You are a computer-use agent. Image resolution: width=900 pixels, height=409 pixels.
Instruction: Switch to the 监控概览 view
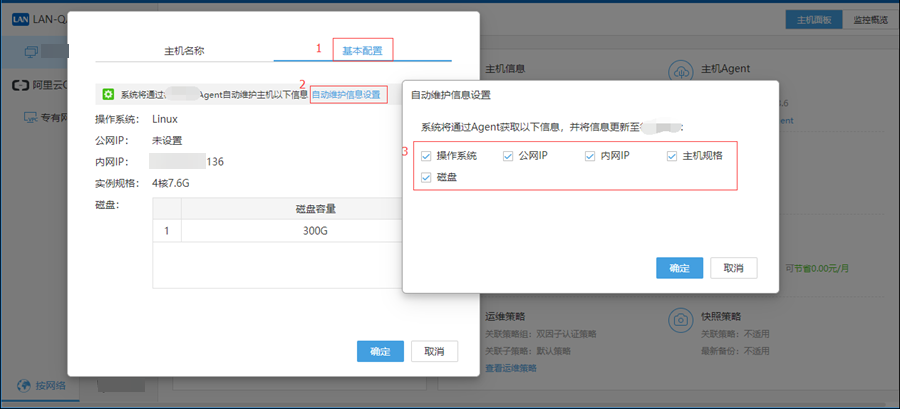[x=869, y=20]
